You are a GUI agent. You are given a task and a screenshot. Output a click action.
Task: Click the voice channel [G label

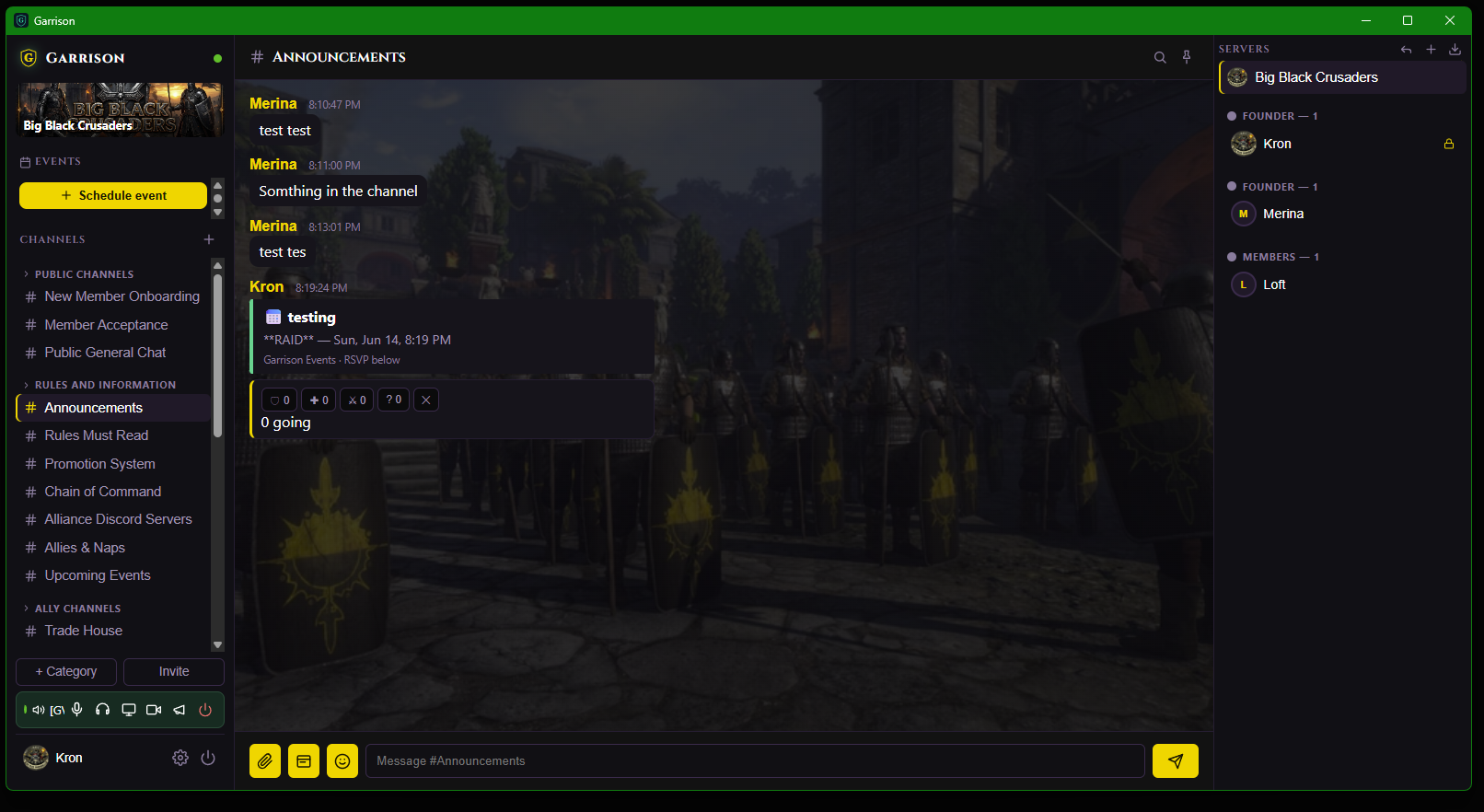click(x=57, y=710)
